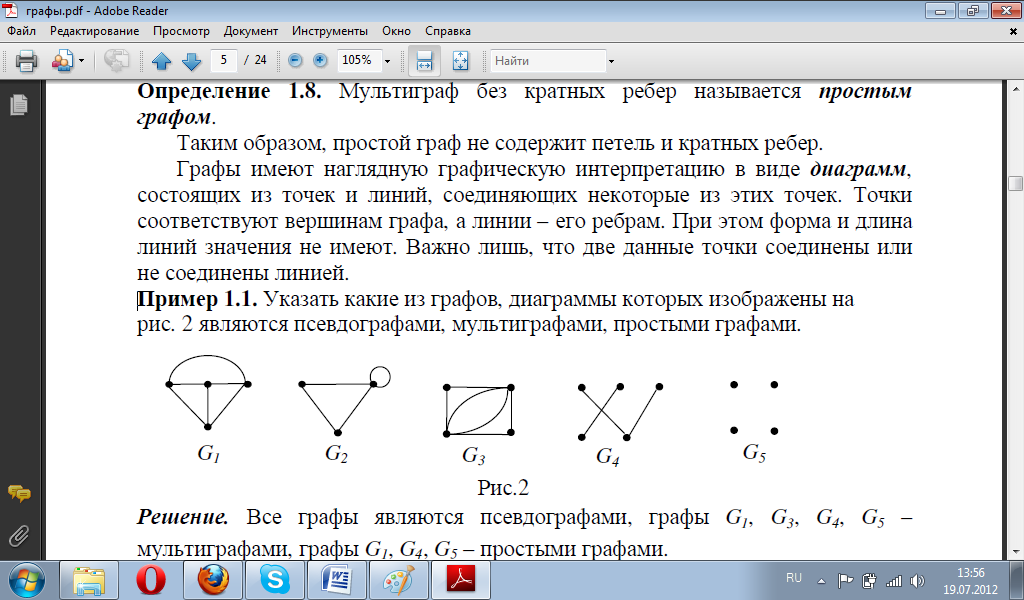Open the Просмотр menu
The width and height of the screenshot is (1024, 600).
tap(182, 31)
